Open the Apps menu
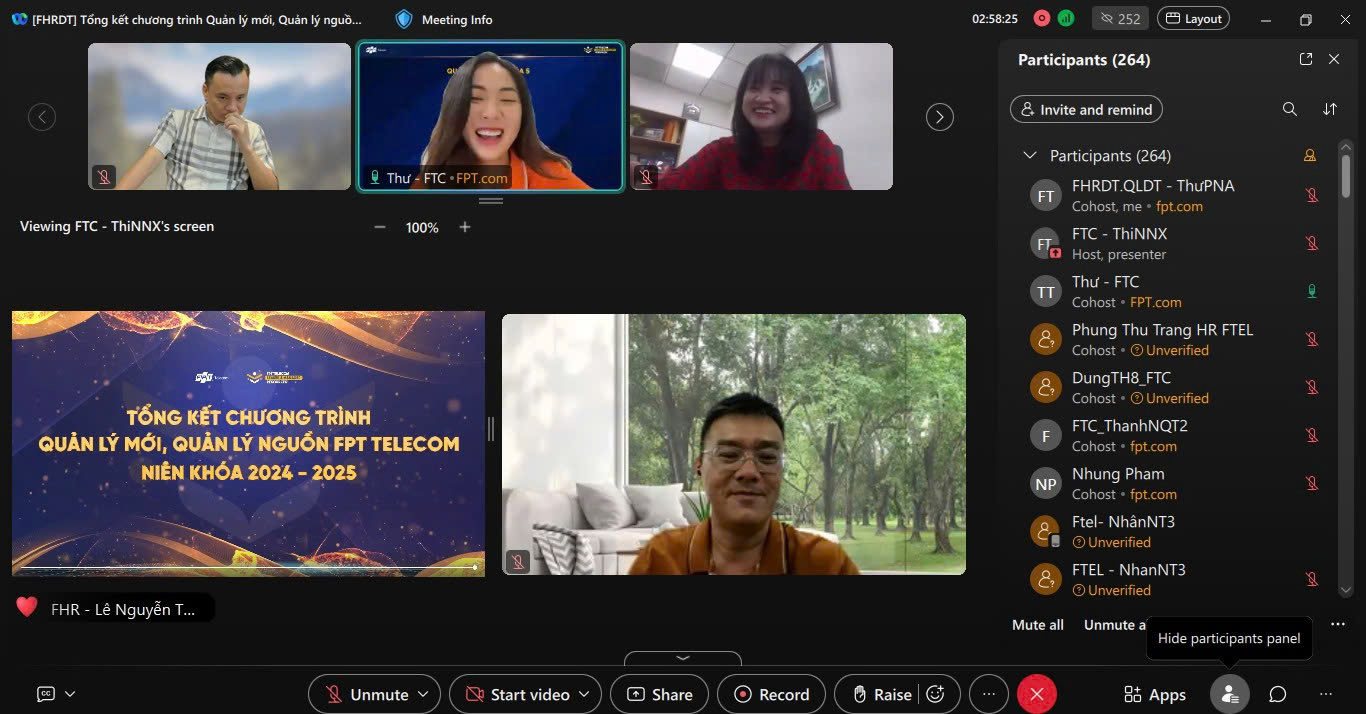The image size is (1366, 714). point(1155,694)
